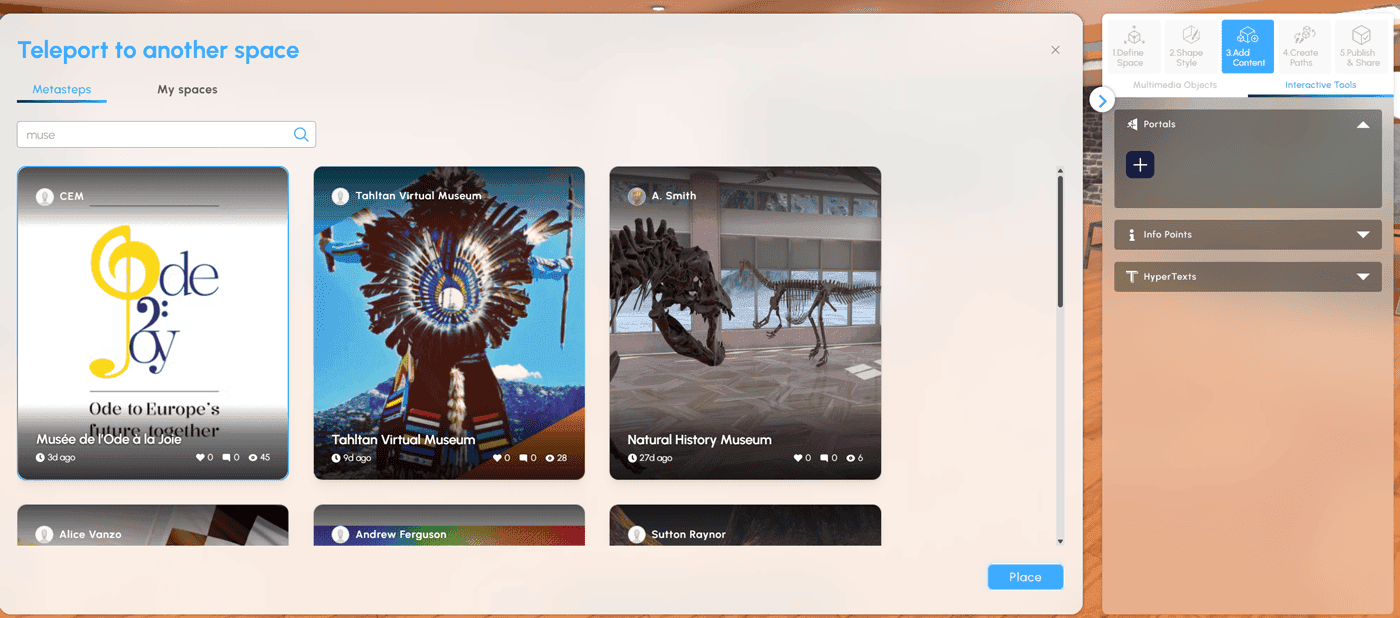Click Andrew Ferguson author avatar
This screenshot has height=618, width=1400.
pos(341,535)
